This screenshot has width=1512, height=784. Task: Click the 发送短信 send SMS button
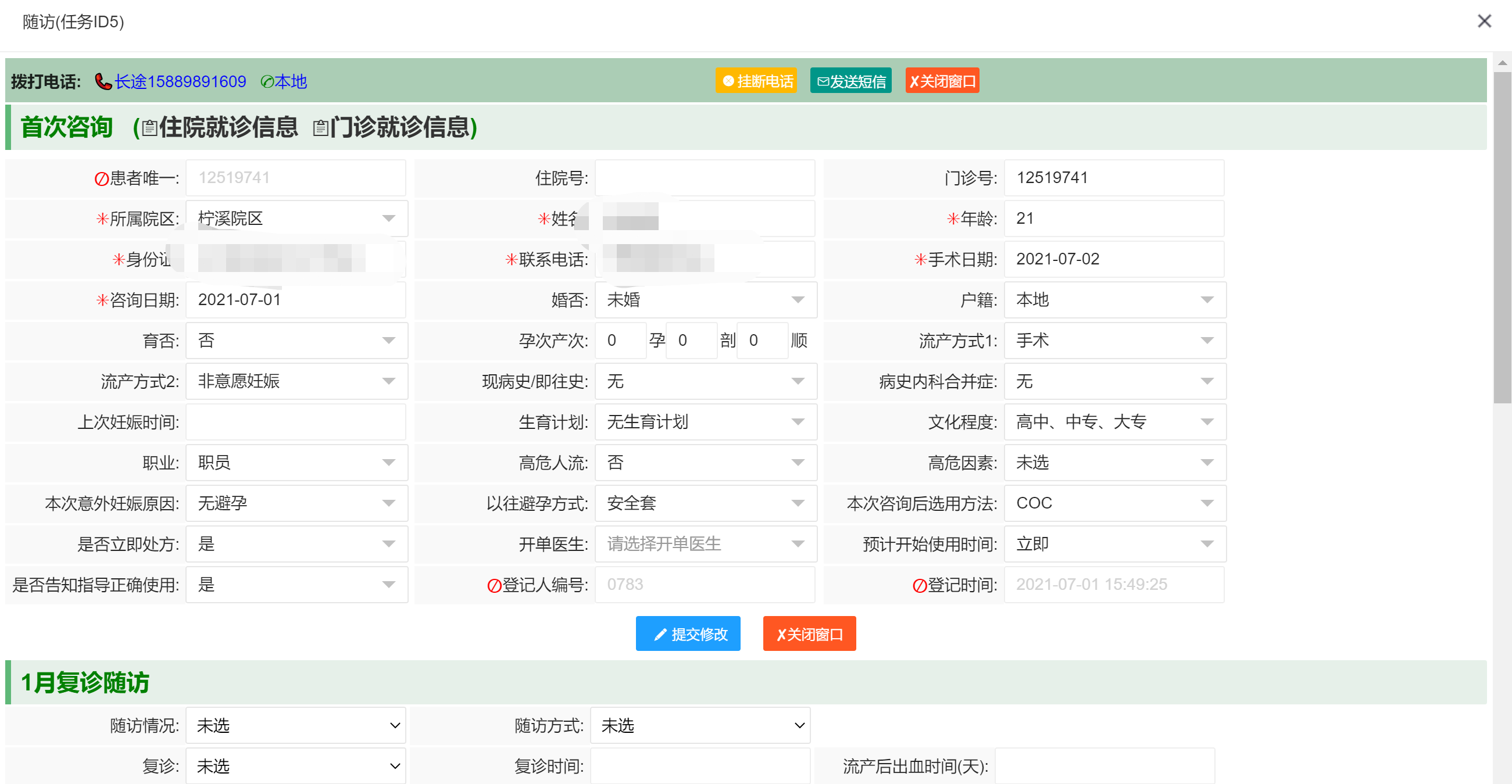tap(850, 81)
